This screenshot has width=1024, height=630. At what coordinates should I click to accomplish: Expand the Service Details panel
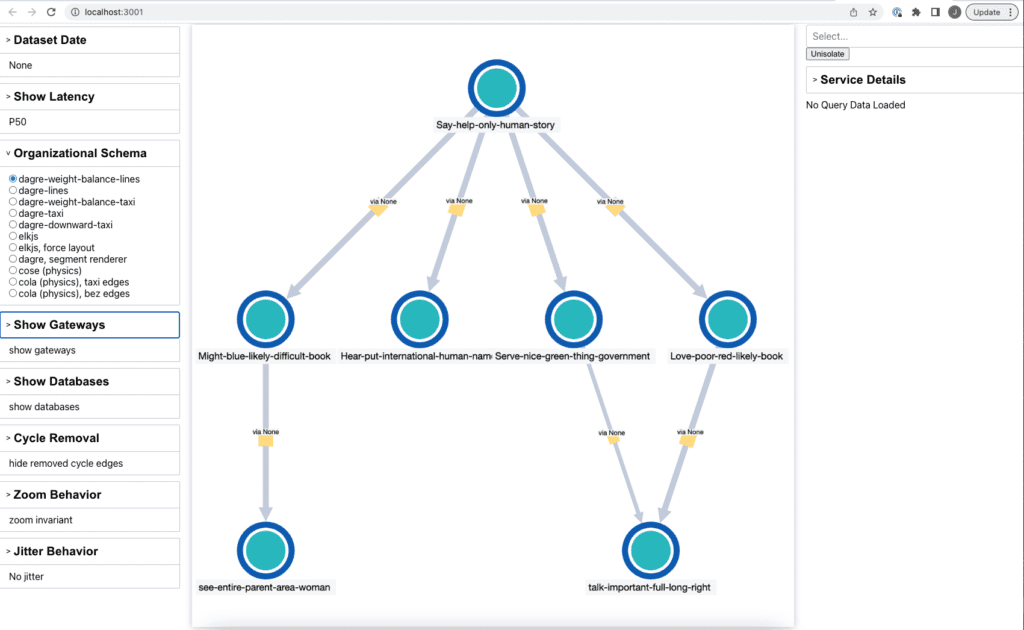(862, 80)
